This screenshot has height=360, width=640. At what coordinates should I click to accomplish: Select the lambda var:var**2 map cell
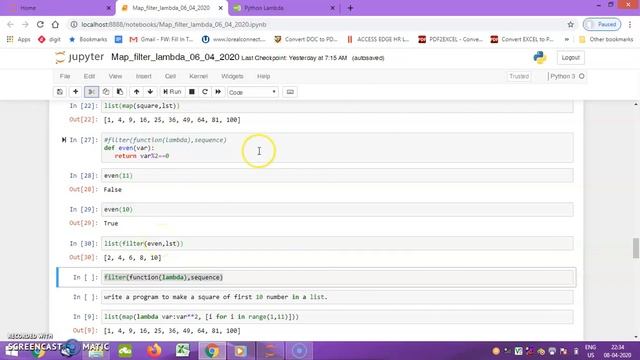[337, 317]
